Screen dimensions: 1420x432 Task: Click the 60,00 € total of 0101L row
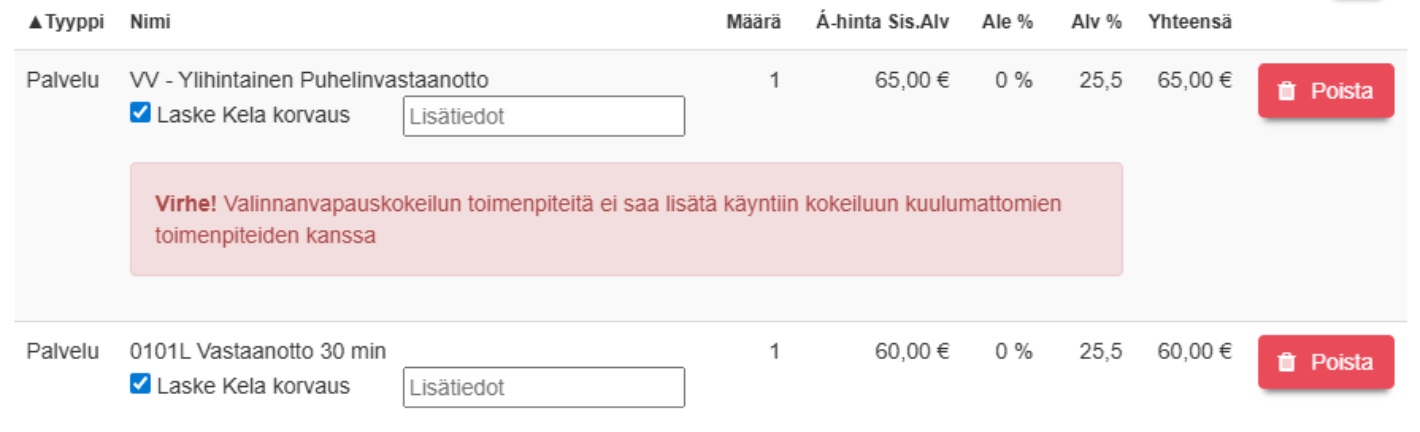click(x=1194, y=351)
